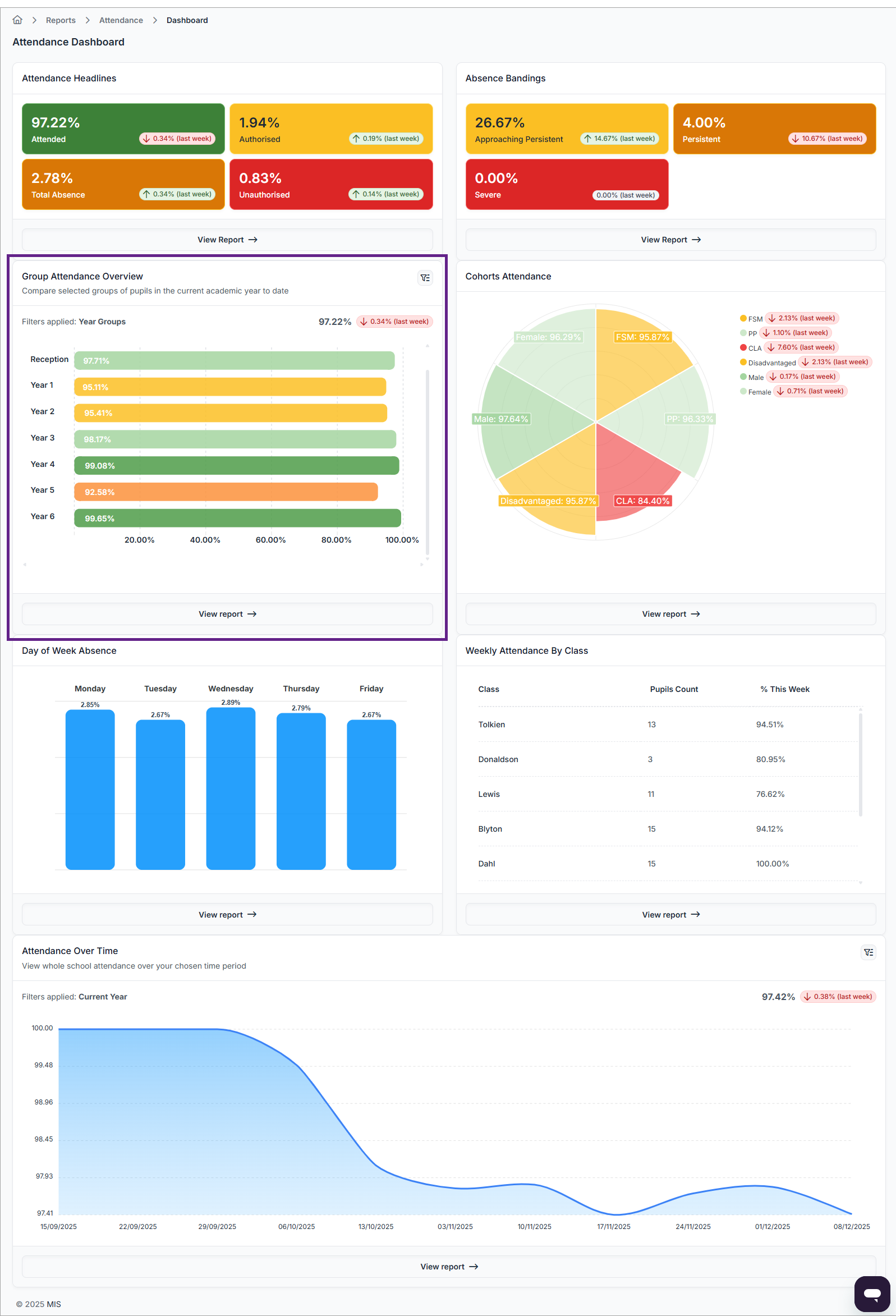The height and width of the screenshot is (1316, 896).
Task: Go to Reports in breadcrumb
Action: 61,20
